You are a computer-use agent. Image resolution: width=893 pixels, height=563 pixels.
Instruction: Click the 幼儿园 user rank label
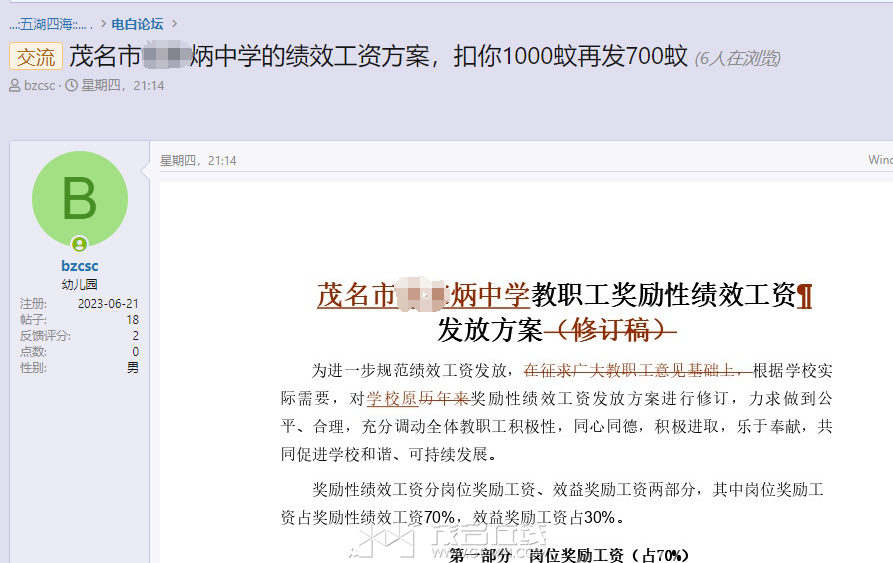80,284
